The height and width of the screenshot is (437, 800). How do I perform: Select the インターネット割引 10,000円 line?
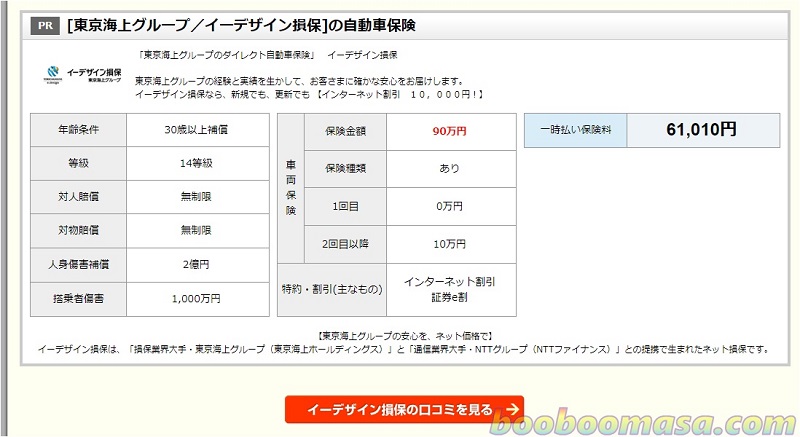click(309, 94)
